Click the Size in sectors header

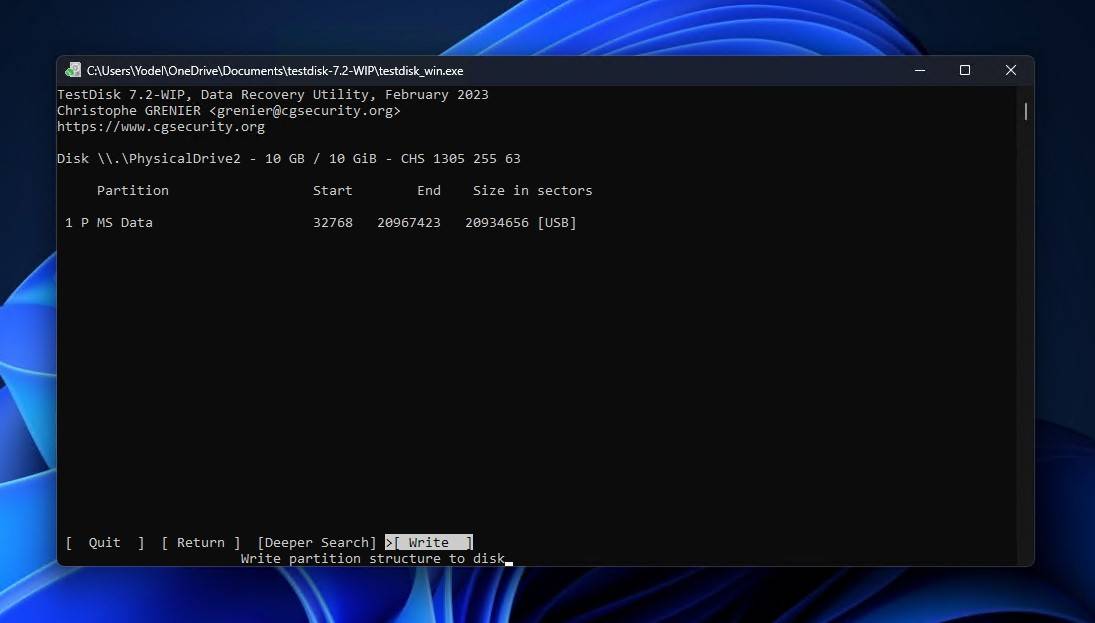coord(532,191)
